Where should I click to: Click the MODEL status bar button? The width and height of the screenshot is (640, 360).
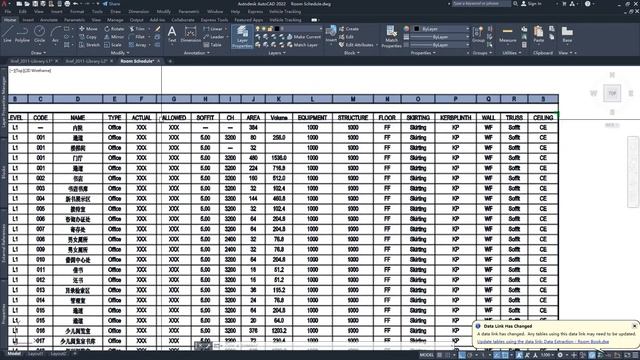pos(427,355)
